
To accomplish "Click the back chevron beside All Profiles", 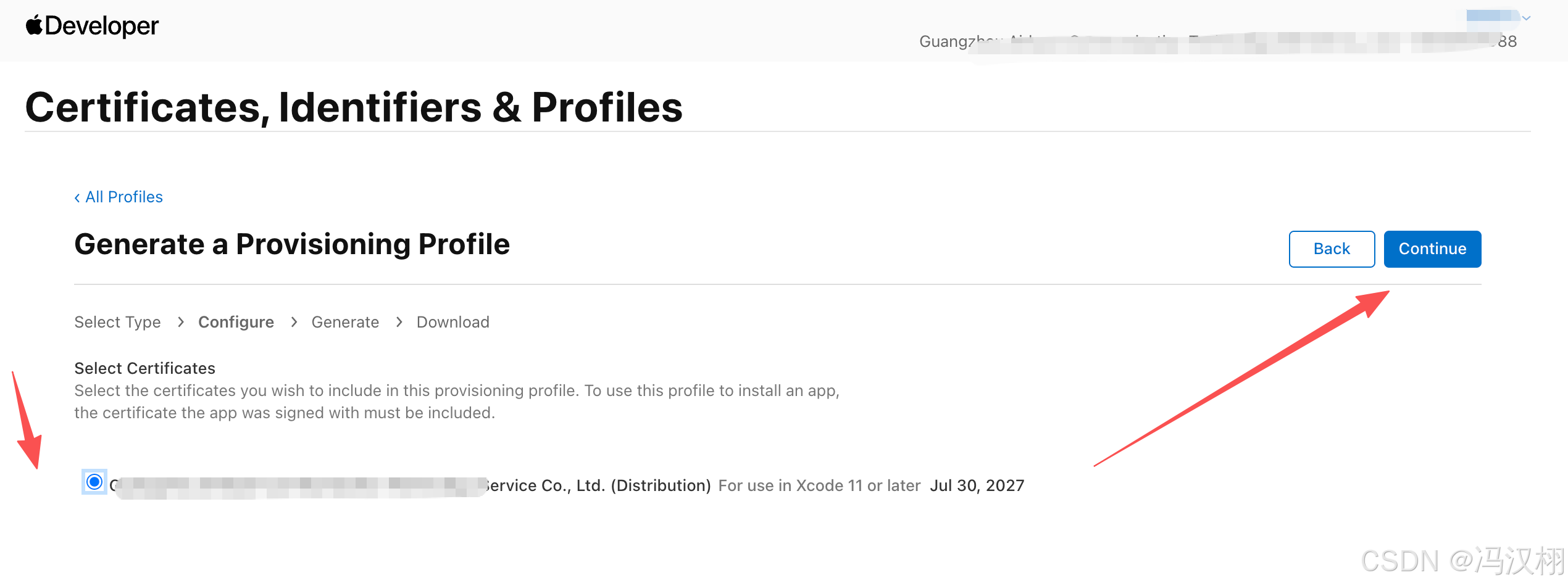I will click(77, 197).
